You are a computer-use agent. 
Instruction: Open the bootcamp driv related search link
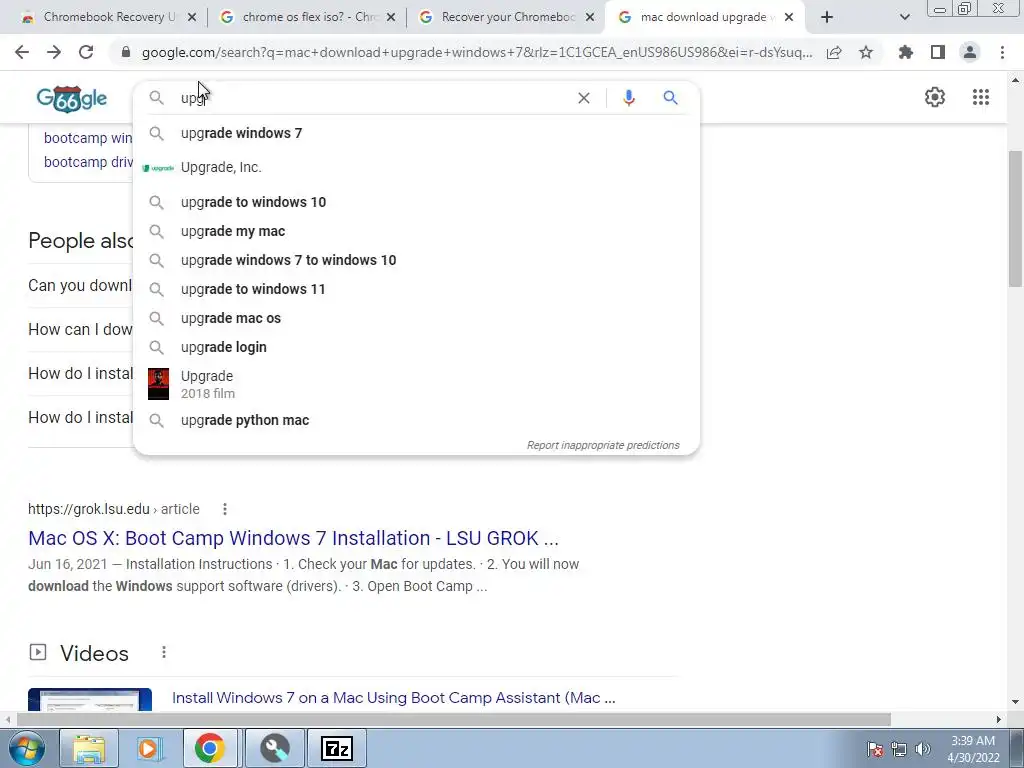[88, 162]
